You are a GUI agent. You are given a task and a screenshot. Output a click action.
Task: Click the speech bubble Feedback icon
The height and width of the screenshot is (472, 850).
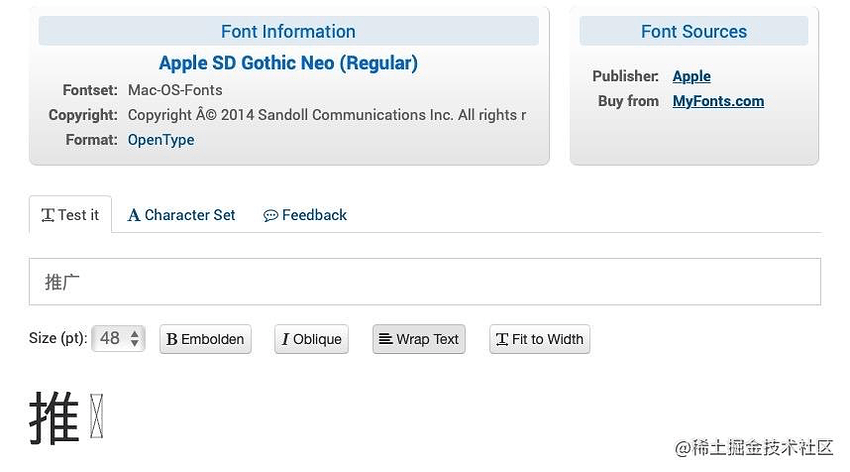tap(270, 216)
